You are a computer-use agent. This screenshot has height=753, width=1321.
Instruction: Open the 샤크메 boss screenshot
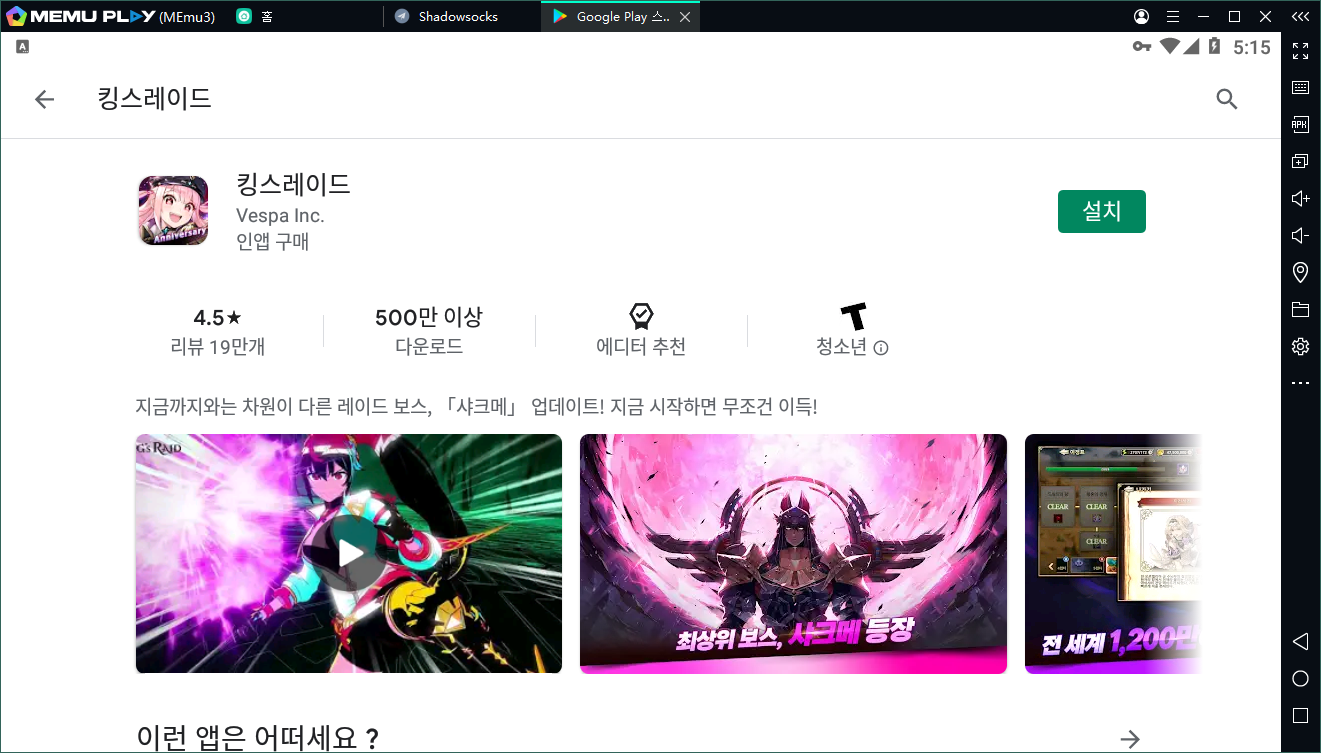point(793,553)
